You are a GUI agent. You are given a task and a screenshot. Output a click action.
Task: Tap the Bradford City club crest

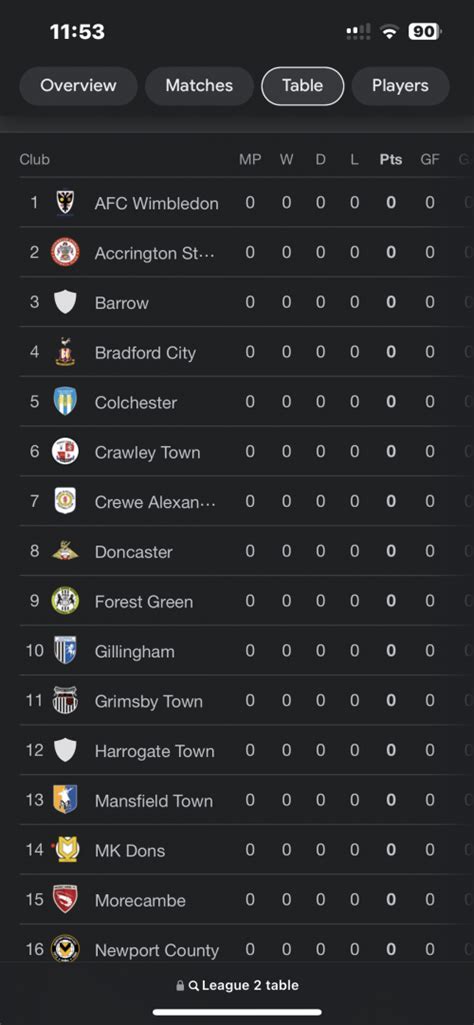pos(65,352)
